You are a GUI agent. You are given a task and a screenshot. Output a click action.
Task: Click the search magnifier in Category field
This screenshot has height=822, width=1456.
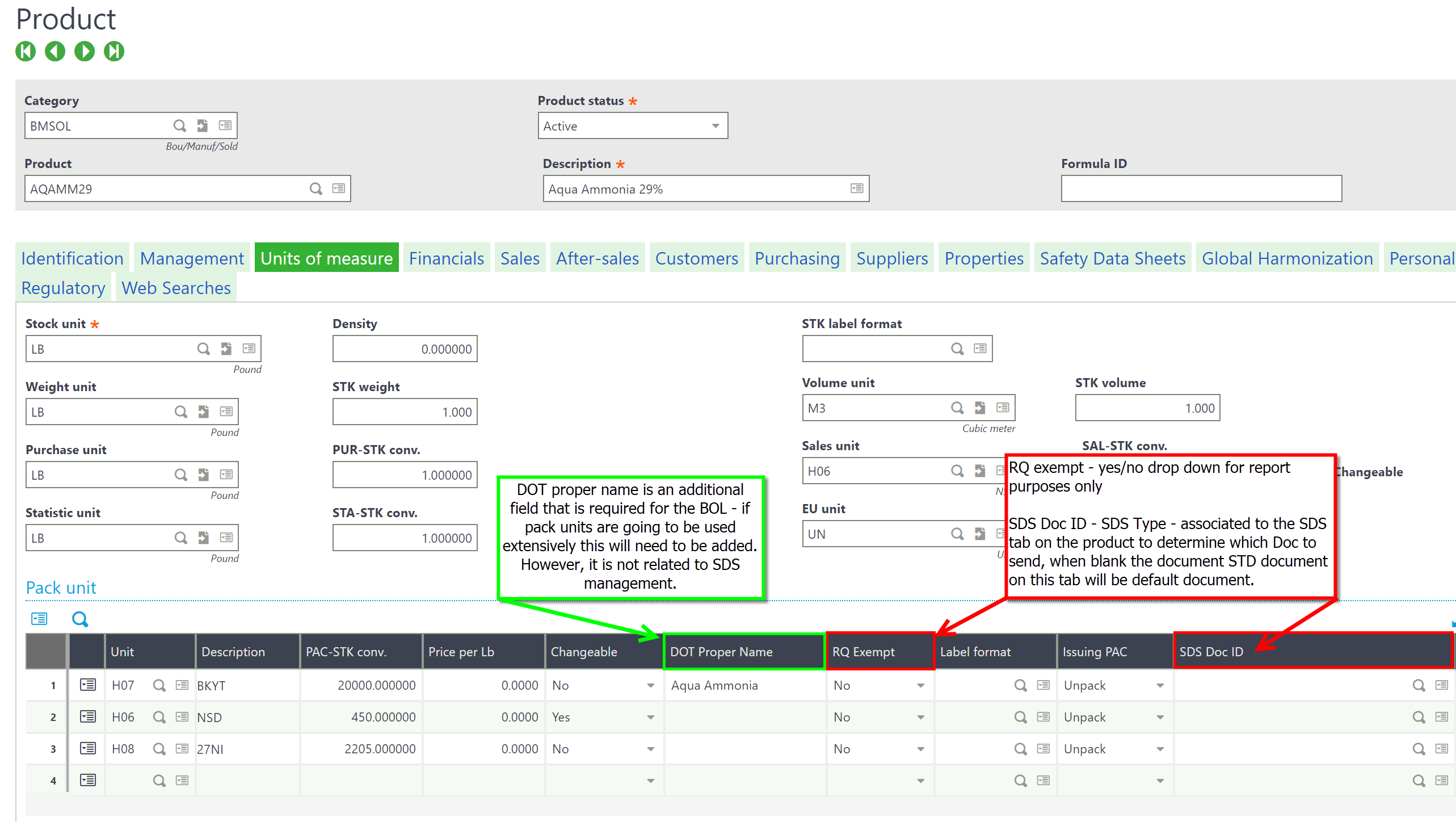[179, 125]
